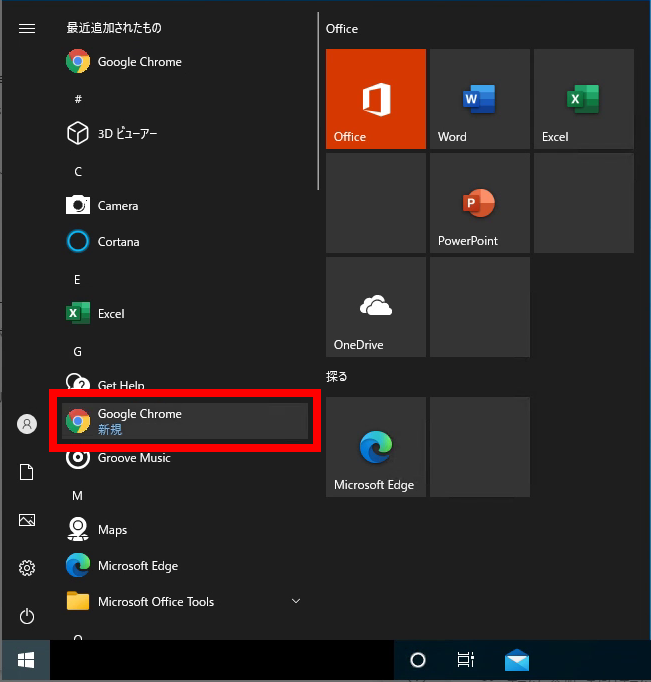Click the Windows Start button
The image size is (651, 682).
click(x=26, y=660)
